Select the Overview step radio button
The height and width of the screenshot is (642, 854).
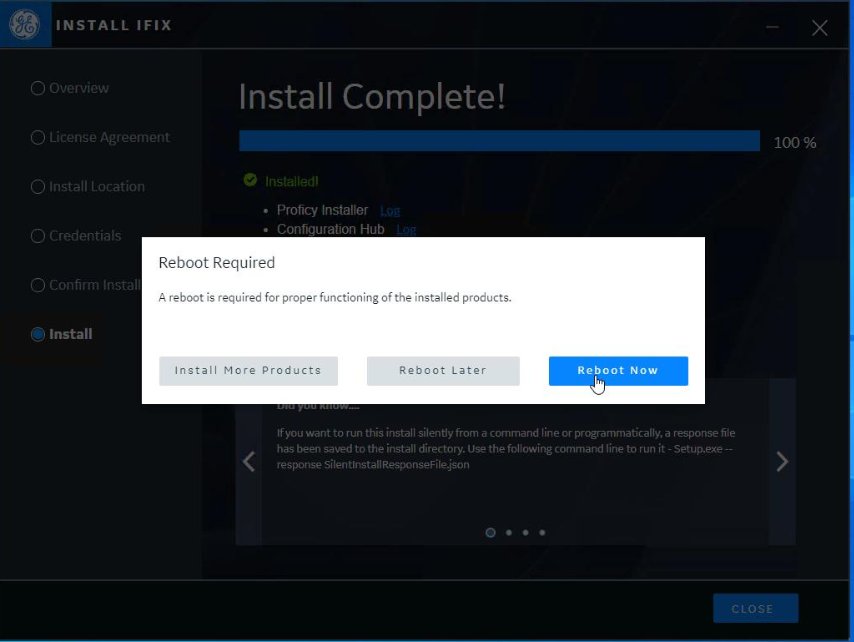point(38,88)
